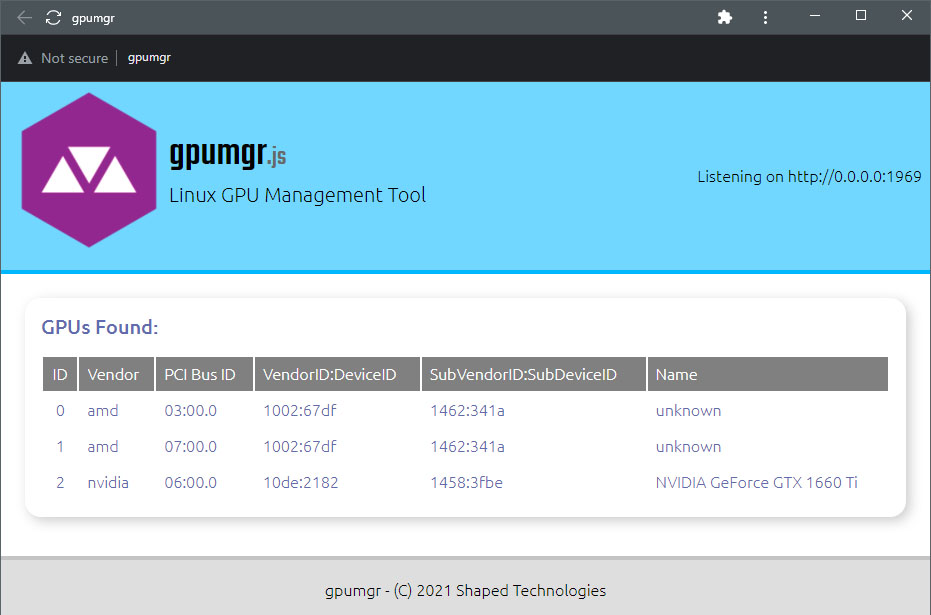Click the gpumgr.js title heading
This screenshot has width=931, height=615.
point(227,154)
